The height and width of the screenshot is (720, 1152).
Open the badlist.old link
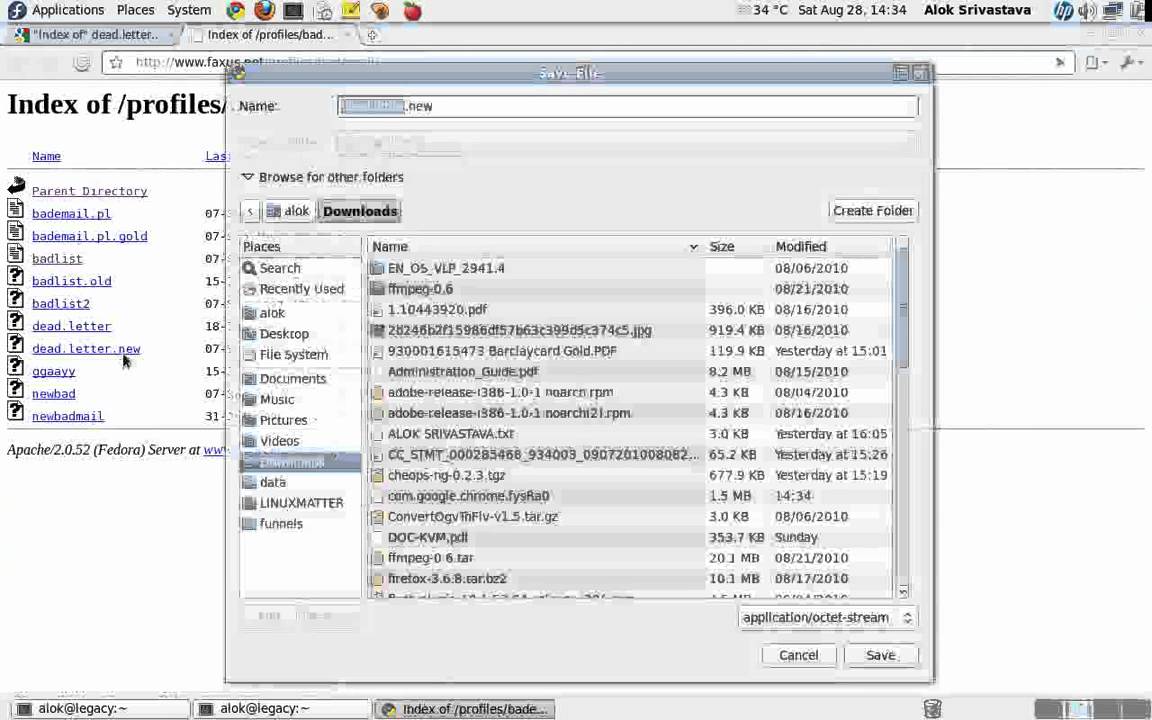point(71,281)
